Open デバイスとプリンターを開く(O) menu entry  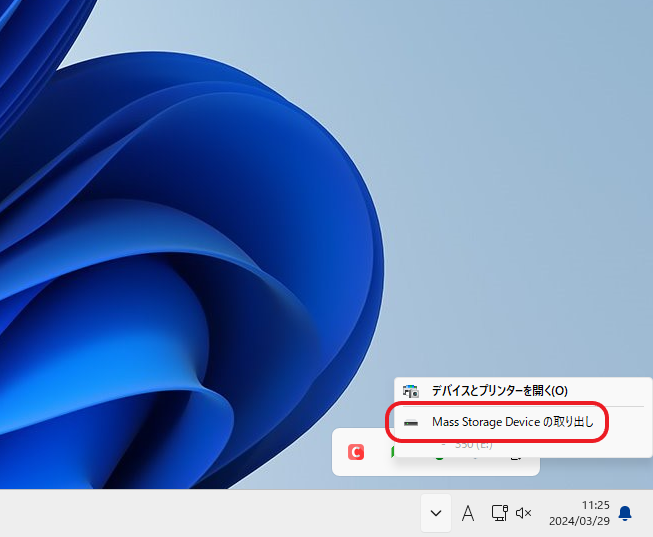(523, 391)
